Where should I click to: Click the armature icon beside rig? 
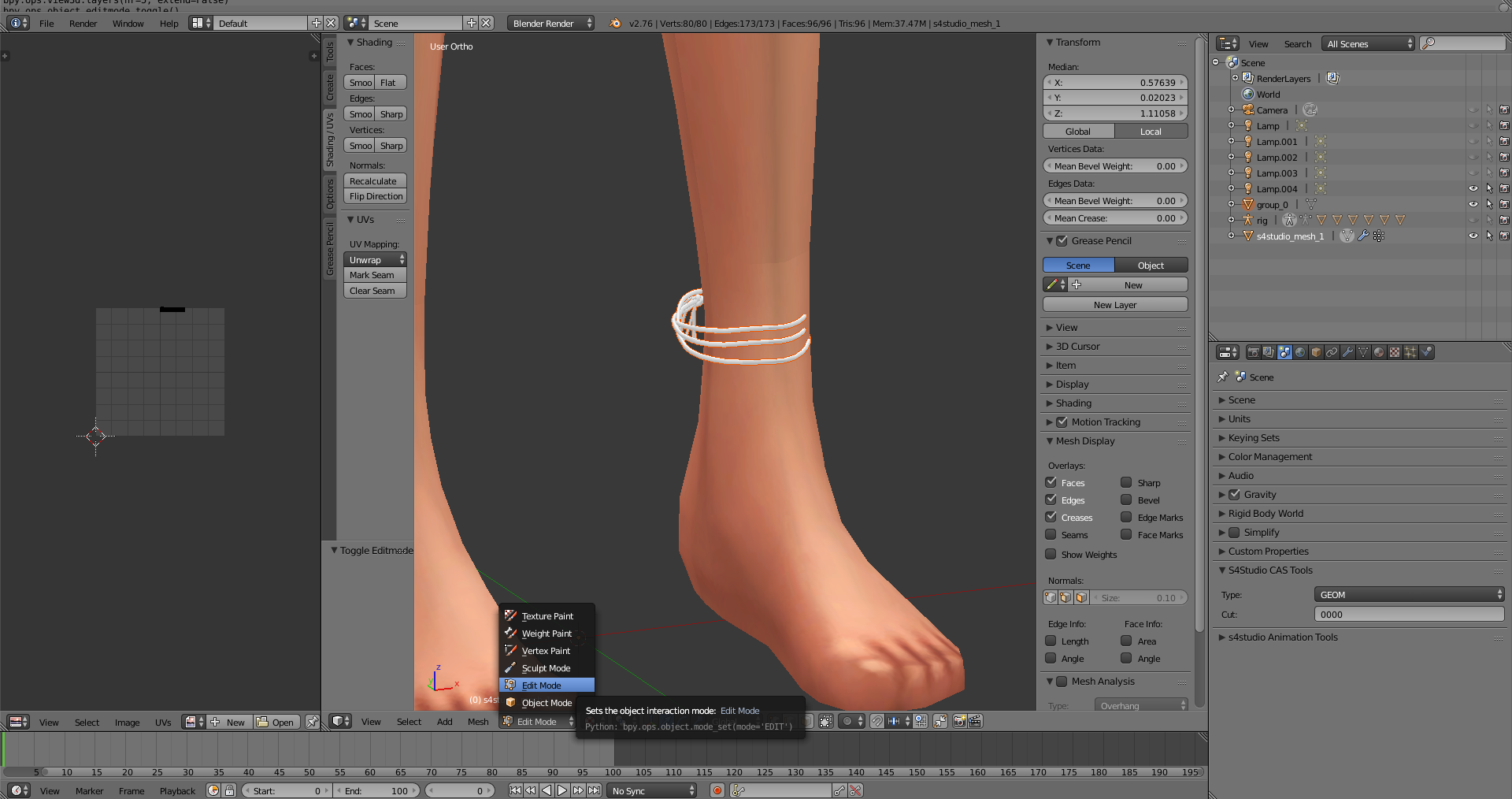(1289, 221)
